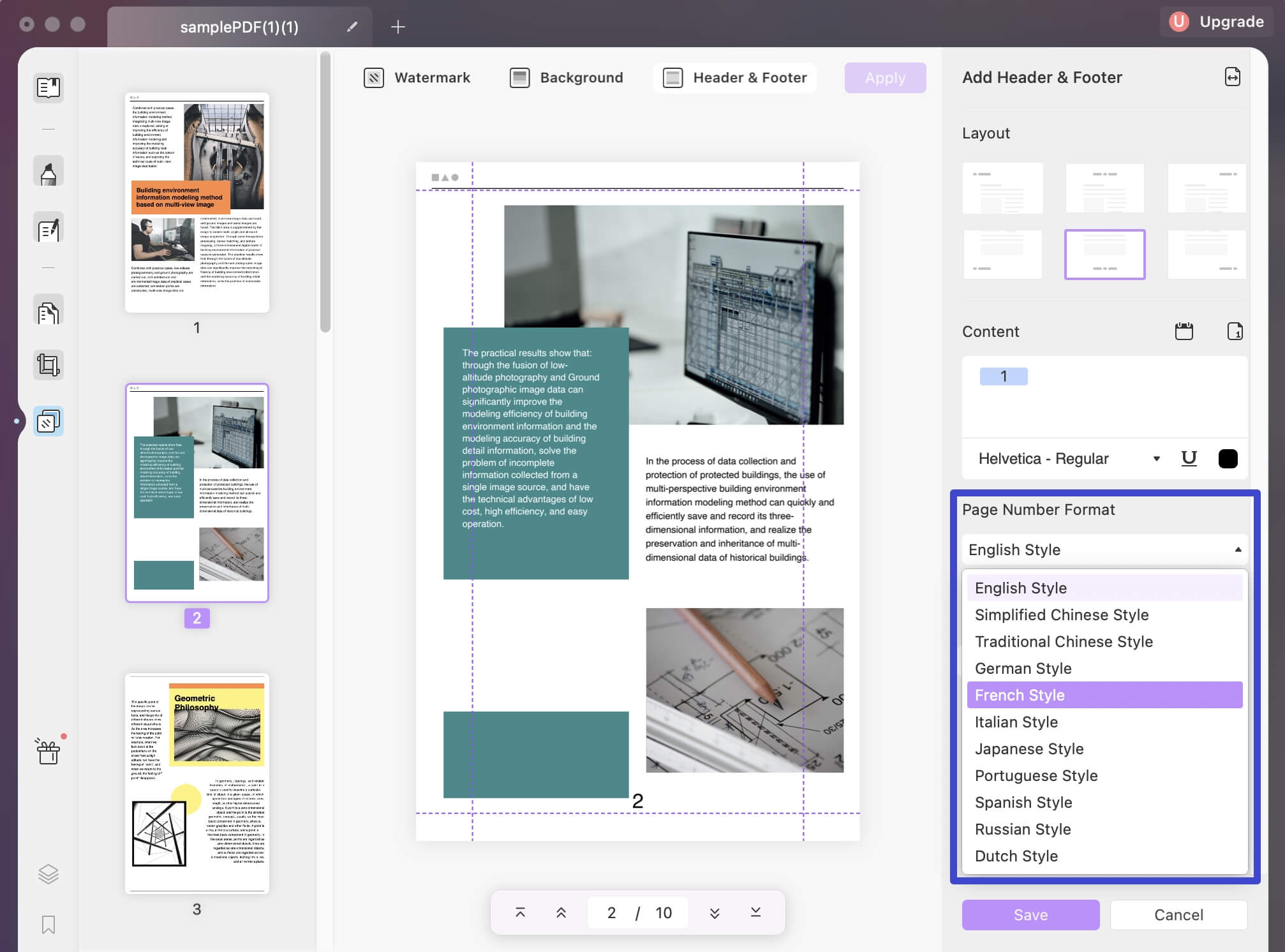Click the gift box icon
This screenshot has height=952, width=1285.
pyautogui.click(x=48, y=752)
